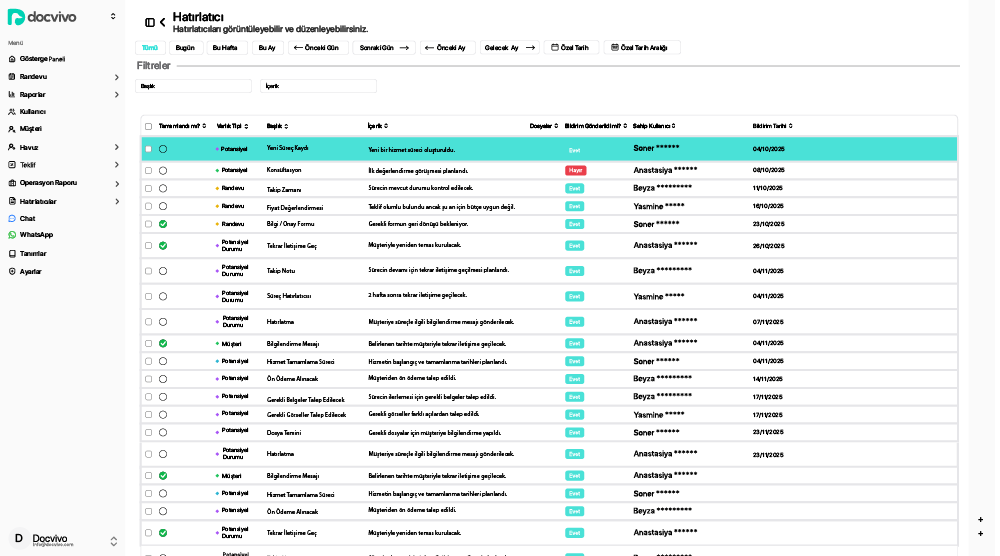Open Gösterge Paneli dashboard
Viewport: 1000px width, 556px height.
click(42, 59)
